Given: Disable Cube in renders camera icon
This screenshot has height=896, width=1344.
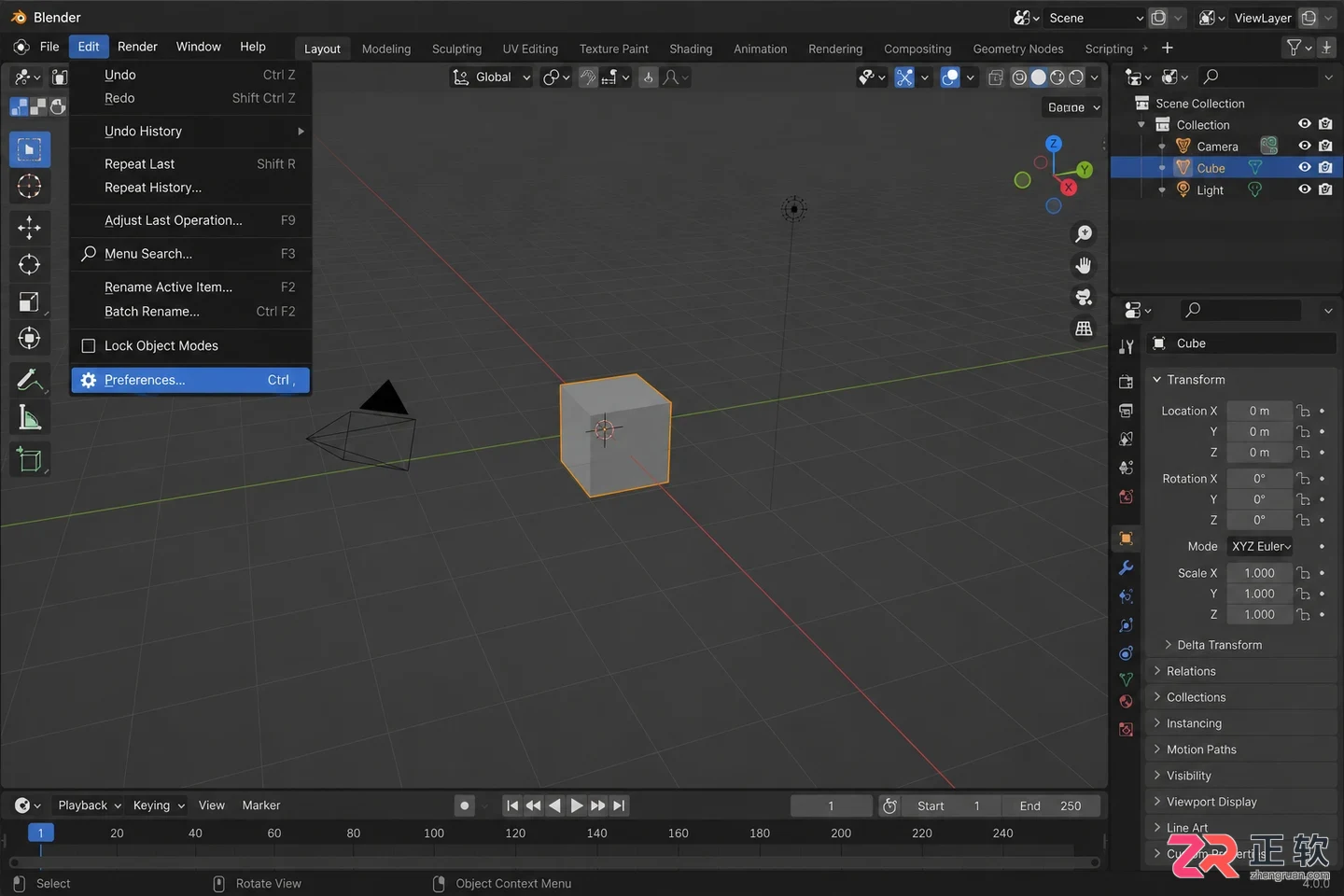Looking at the screenshot, I should tap(1325, 167).
